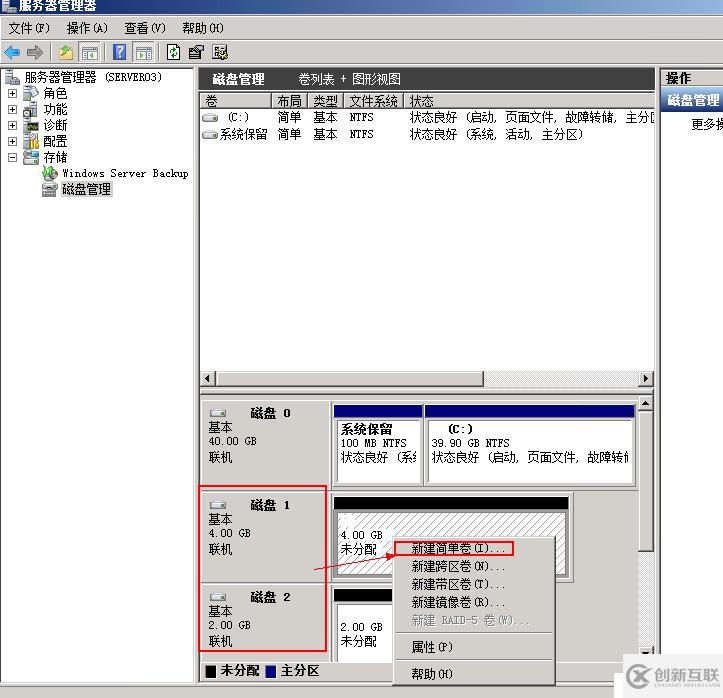Image resolution: width=723 pixels, height=698 pixels.
Task: Click the disk settings toolbar icon
Action: 220,52
